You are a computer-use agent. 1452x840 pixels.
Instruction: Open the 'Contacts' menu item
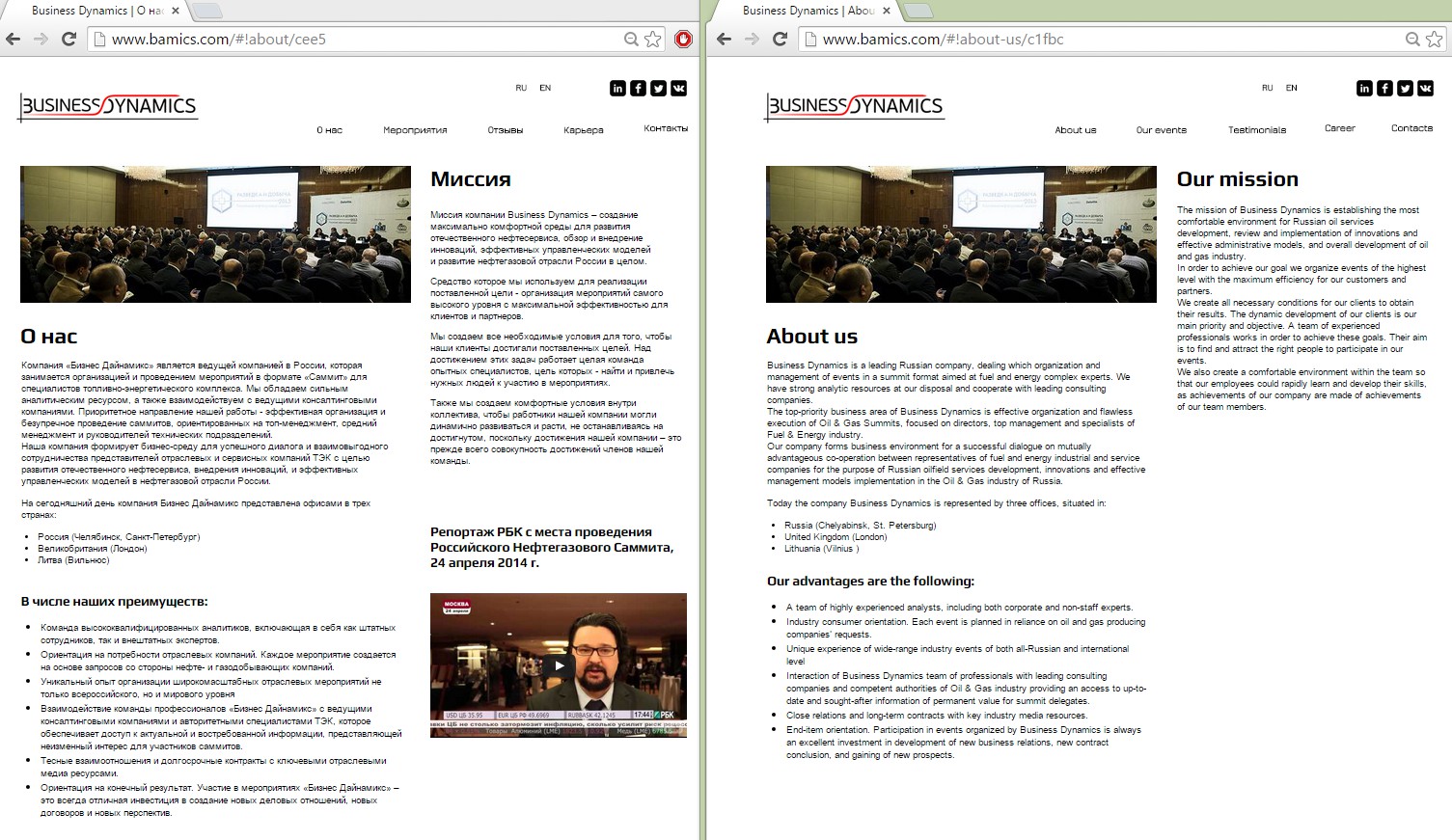coord(1412,128)
